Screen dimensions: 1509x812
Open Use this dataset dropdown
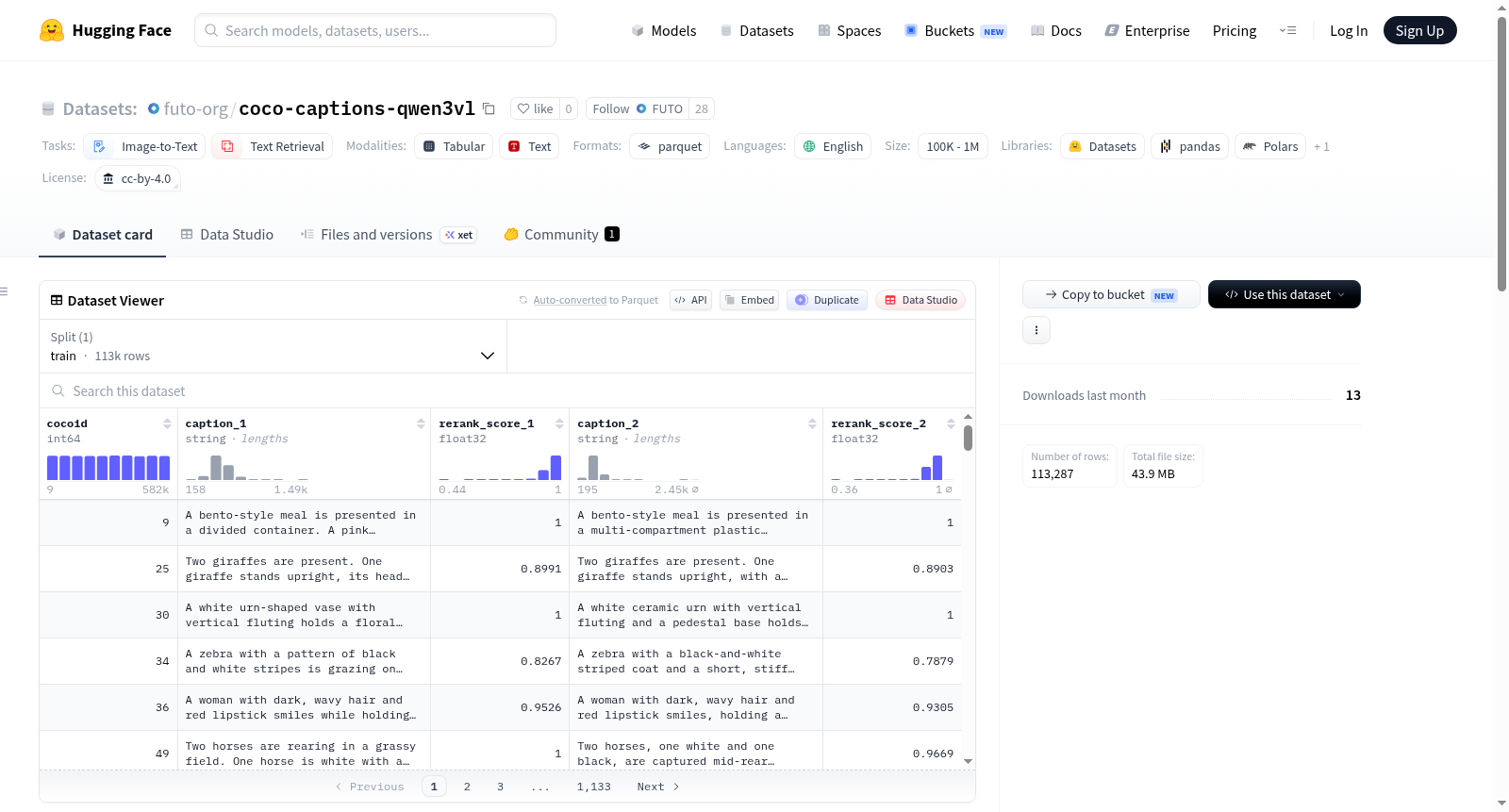[x=1285, y=294]
